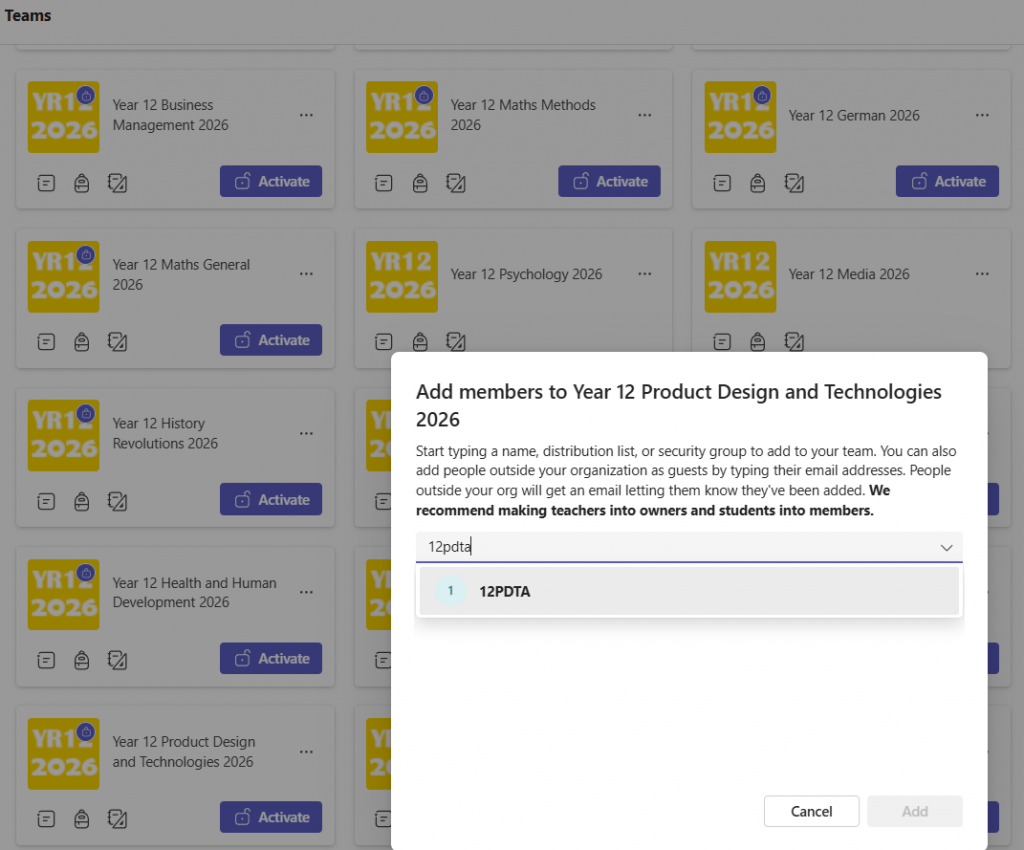Activate Year 12 History Revolutions 2026 team
Image resolution: width=1024 pixels, height=850 pixels.
271,500
